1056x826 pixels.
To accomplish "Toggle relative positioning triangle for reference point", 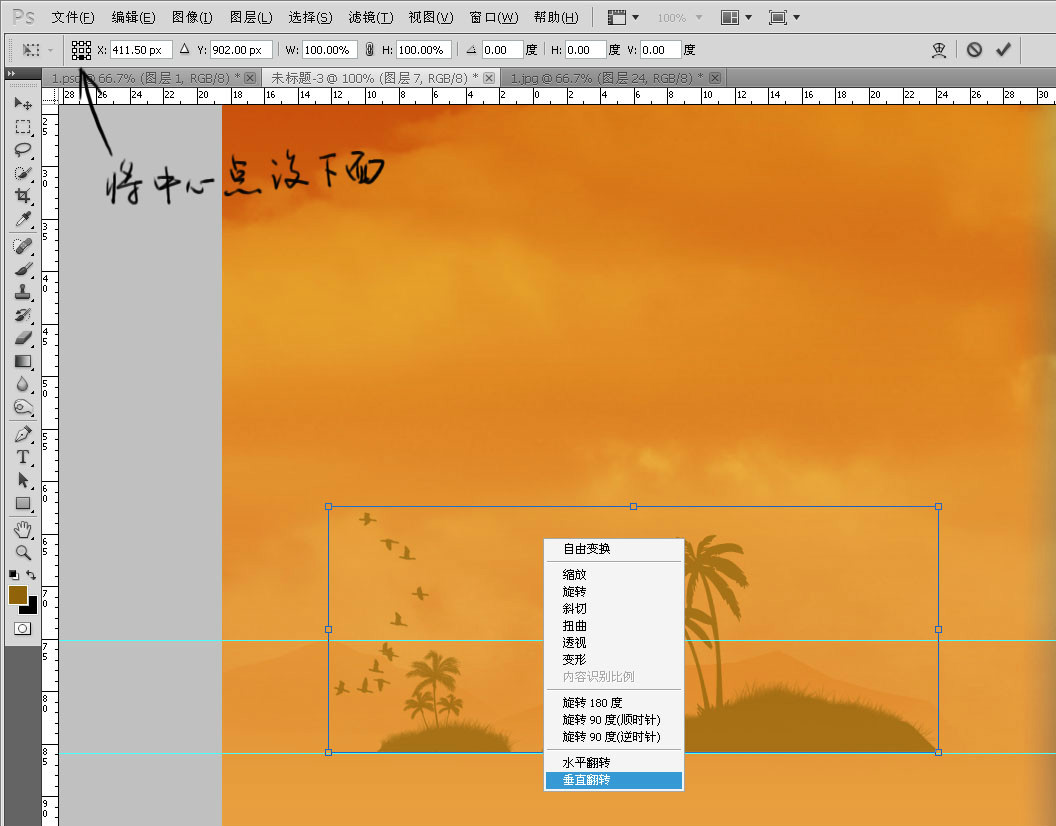I will point(185,49).
